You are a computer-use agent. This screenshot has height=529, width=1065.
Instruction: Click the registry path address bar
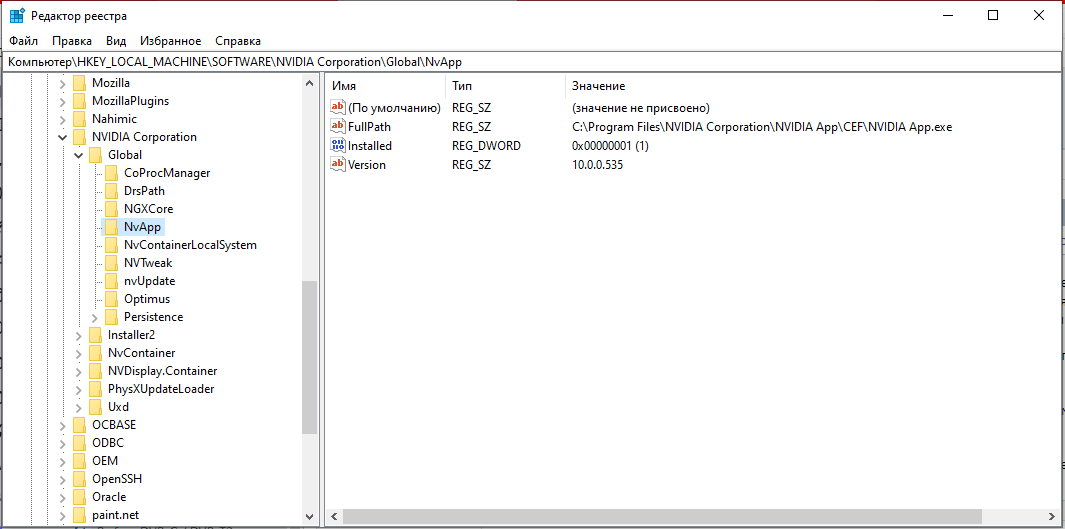click(532, 61)
